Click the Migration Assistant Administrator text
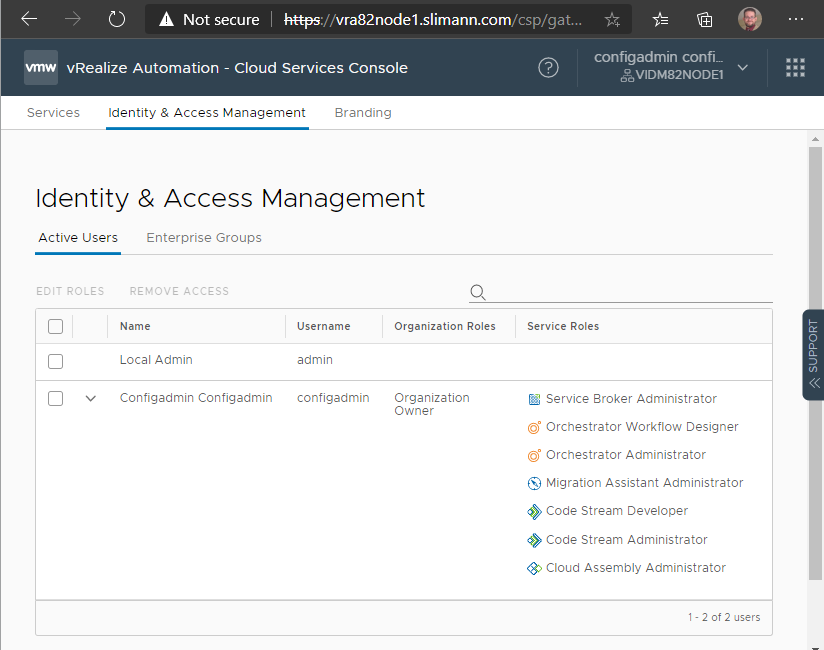The width and height of the screenshot is (824, 650). (x=645, y=482)
